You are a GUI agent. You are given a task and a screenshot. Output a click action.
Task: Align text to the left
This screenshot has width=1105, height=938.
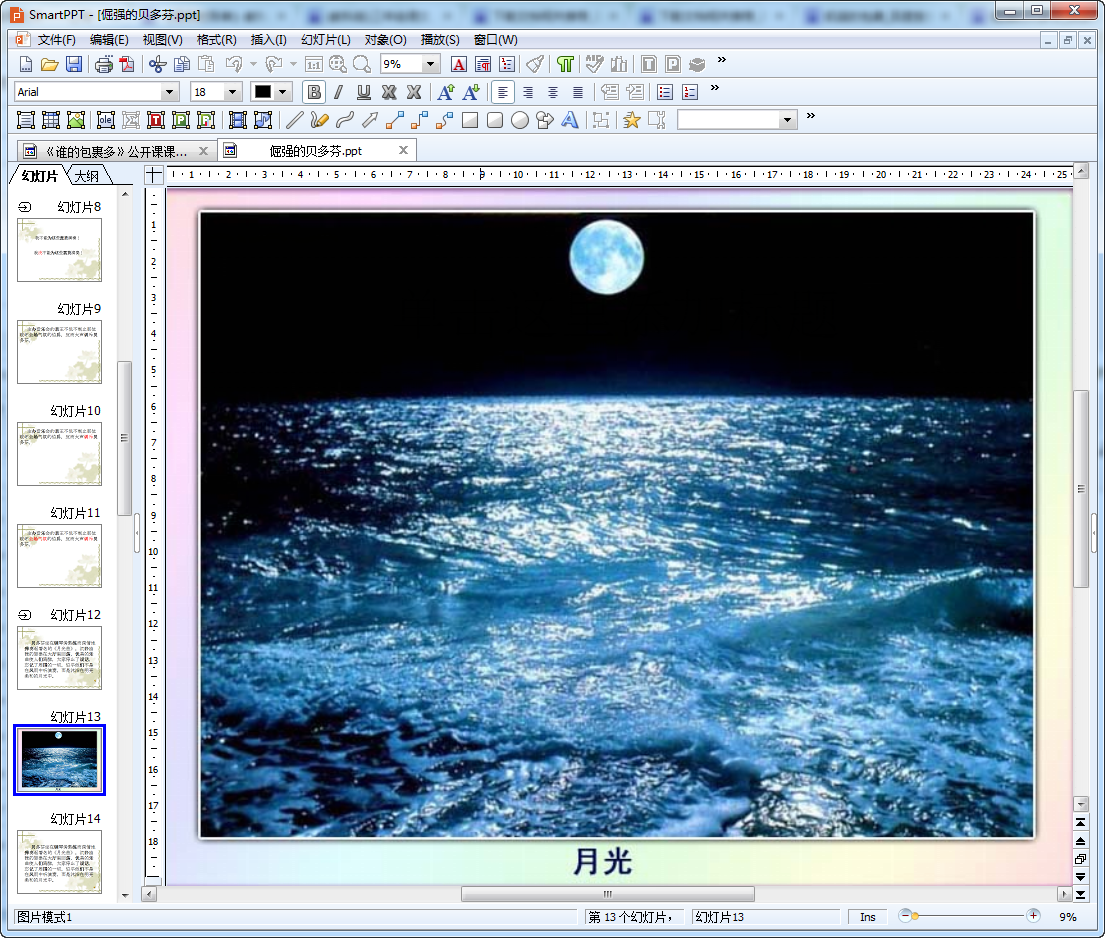point(502,92)
